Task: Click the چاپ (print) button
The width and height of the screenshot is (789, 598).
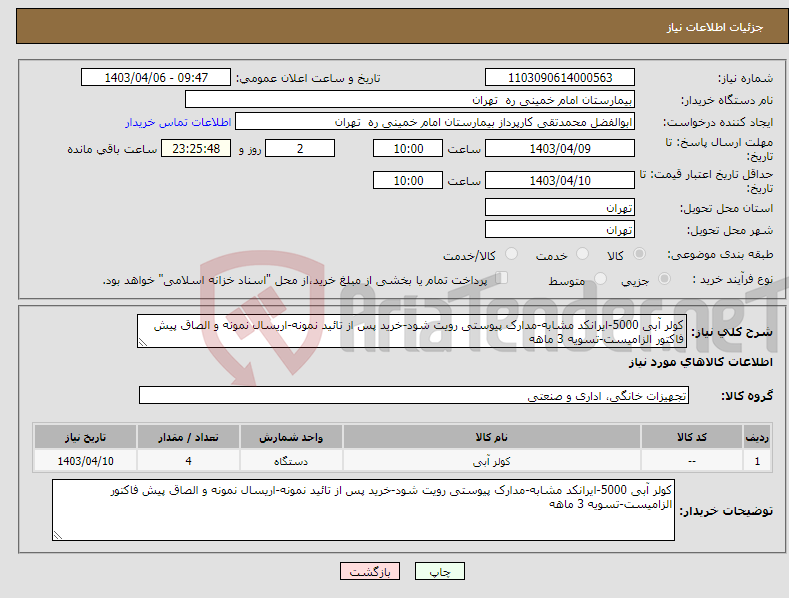Action: click(x=439, y=571)
